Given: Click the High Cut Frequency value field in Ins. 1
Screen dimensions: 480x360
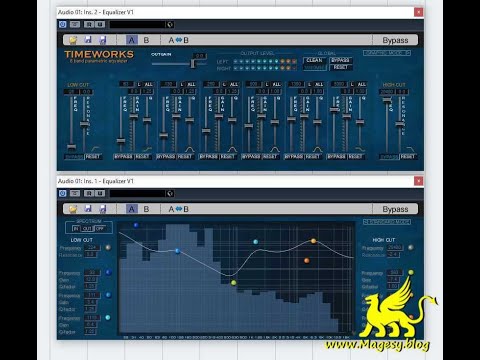Looking at the screenshot, I should click(x=395, y=248).
